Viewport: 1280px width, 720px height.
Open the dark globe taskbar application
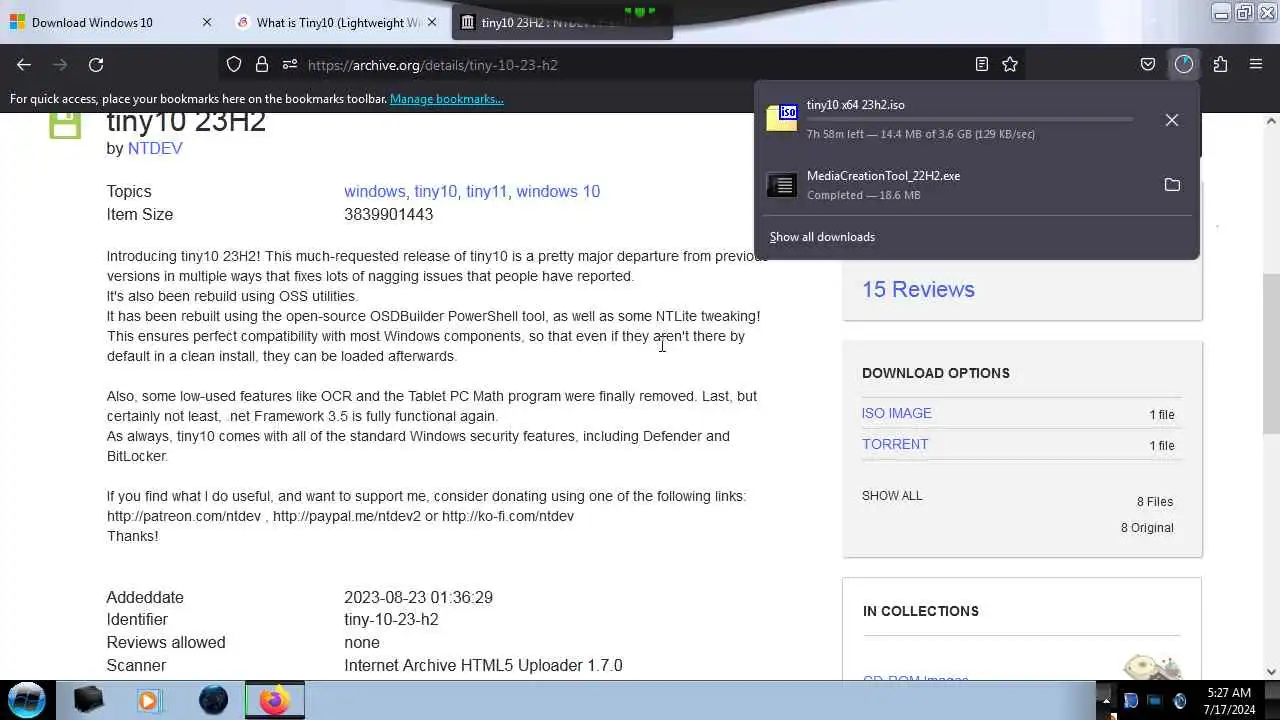click(213, 700)
